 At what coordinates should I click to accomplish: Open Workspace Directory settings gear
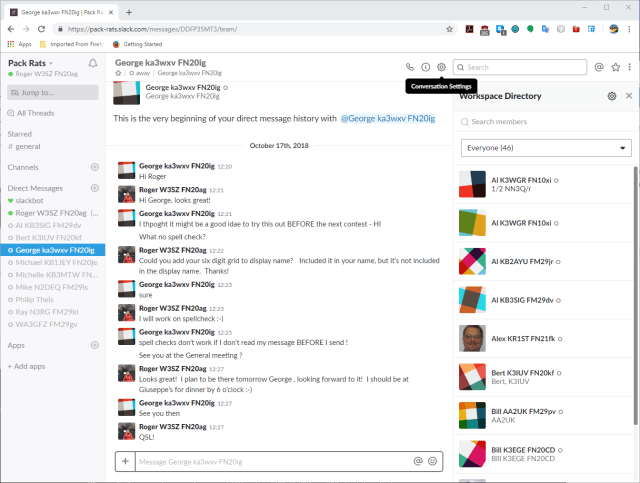click(x=611, y=96)
